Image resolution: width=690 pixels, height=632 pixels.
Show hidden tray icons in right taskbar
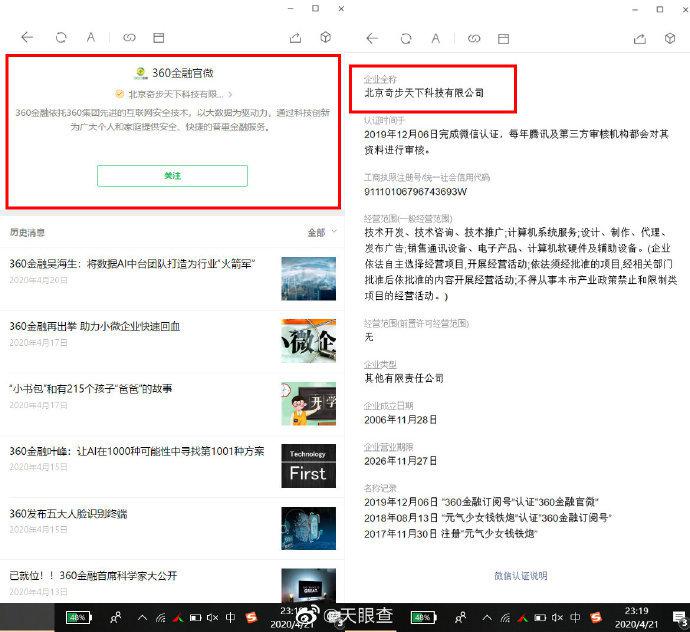[487, 618]
